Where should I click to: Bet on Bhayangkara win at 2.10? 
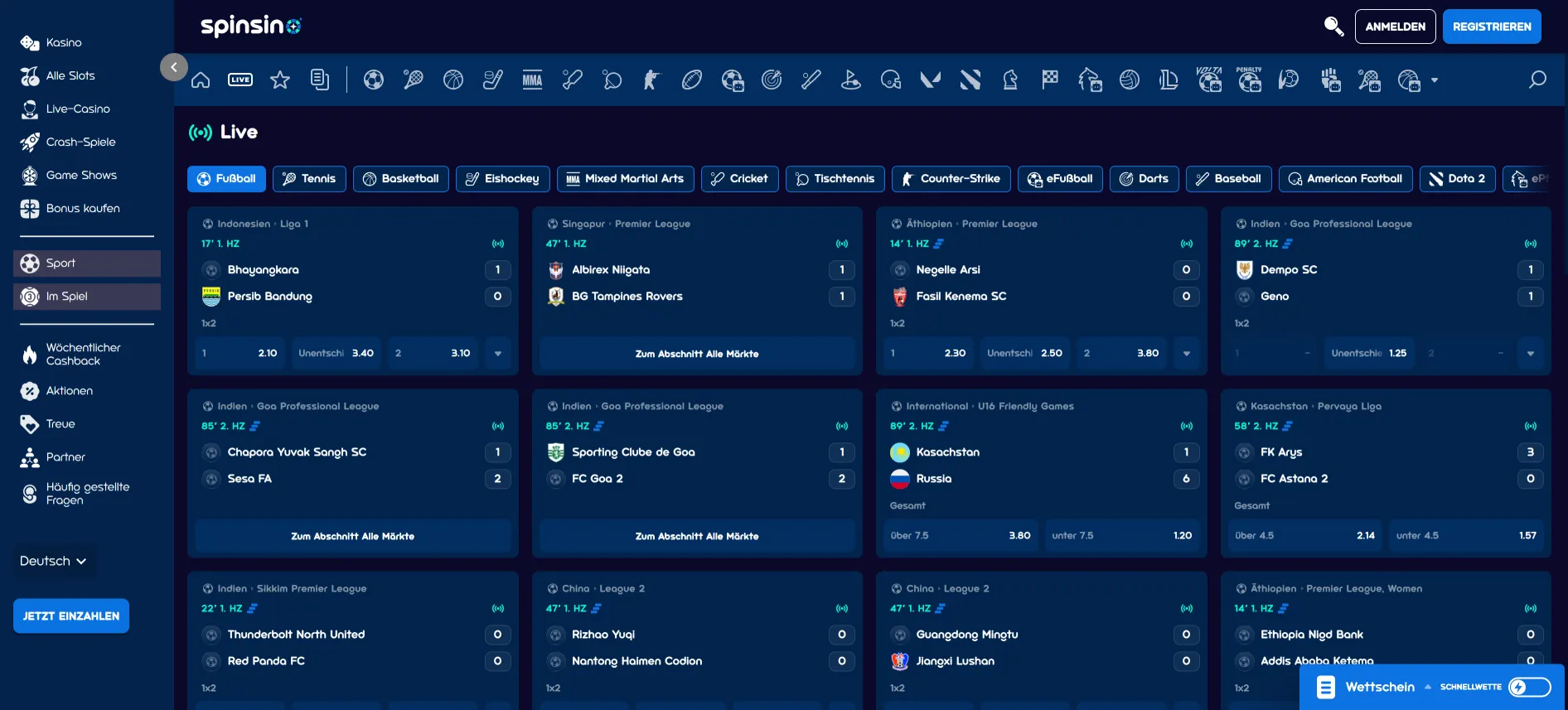(x=240, y=353)
